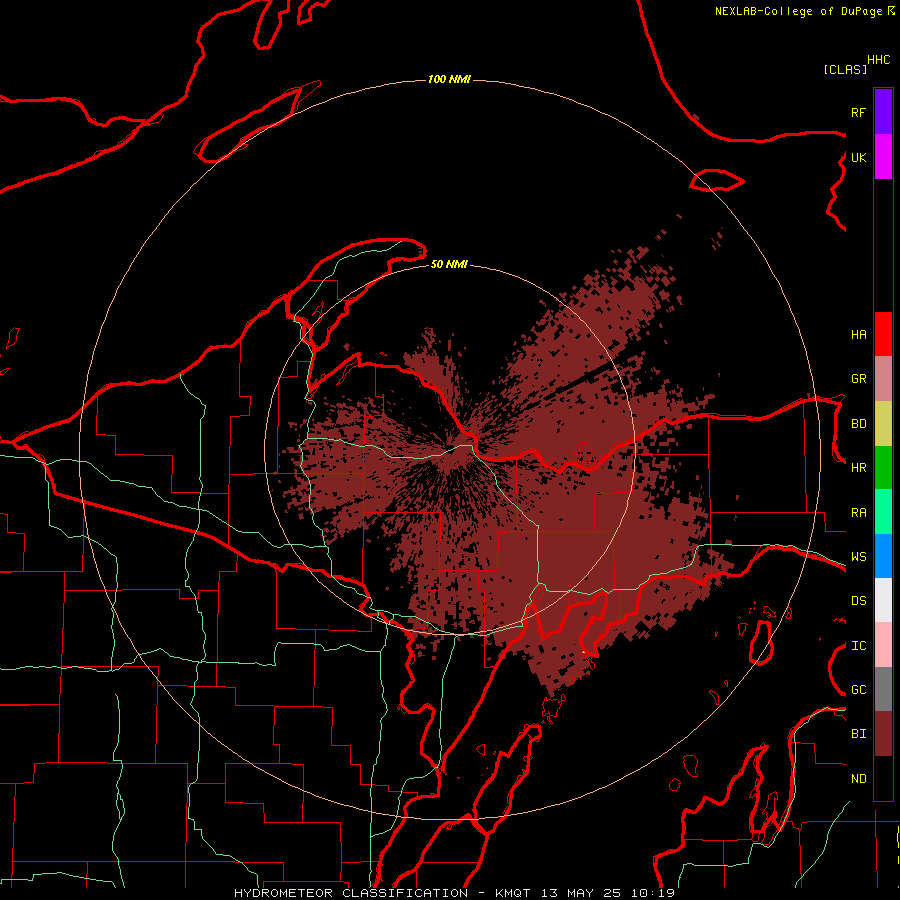Image resolution: width=900 pixels, height=900 pixels.
Task: Click the WS blue legend swatch
Action: pyautogui.click(x=883, y=556)
